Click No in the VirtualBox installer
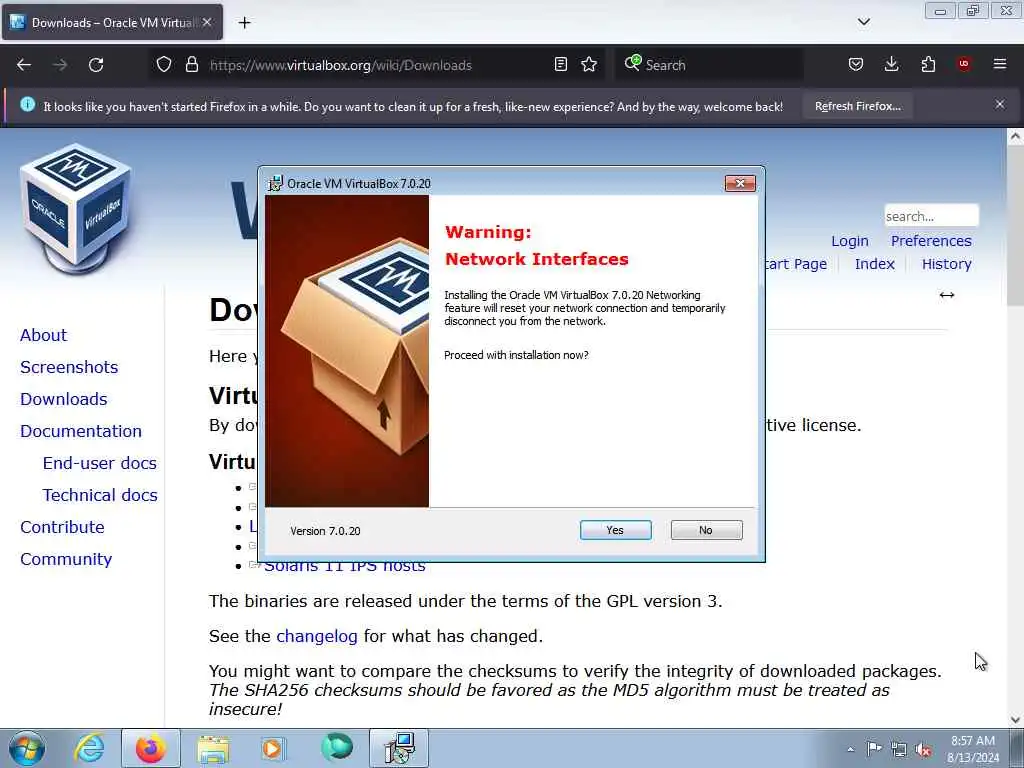 706,530
